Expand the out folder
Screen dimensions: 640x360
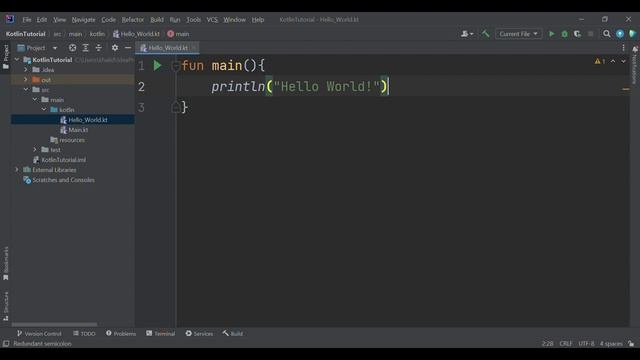pyautogui.click(x=26, y=80)
